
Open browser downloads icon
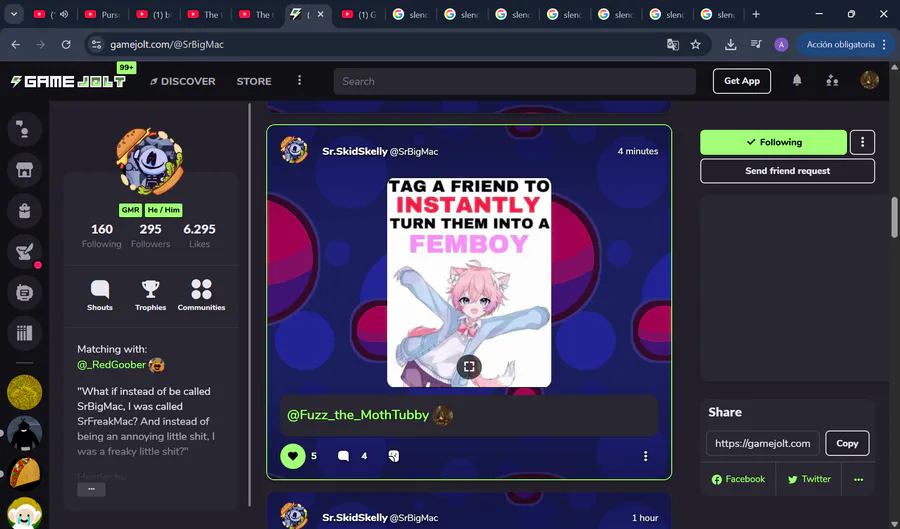coord(730,44)
